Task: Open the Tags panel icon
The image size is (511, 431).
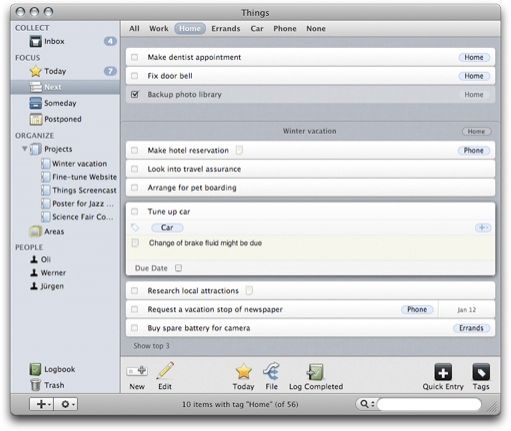Action: click(x=481, y=372)
